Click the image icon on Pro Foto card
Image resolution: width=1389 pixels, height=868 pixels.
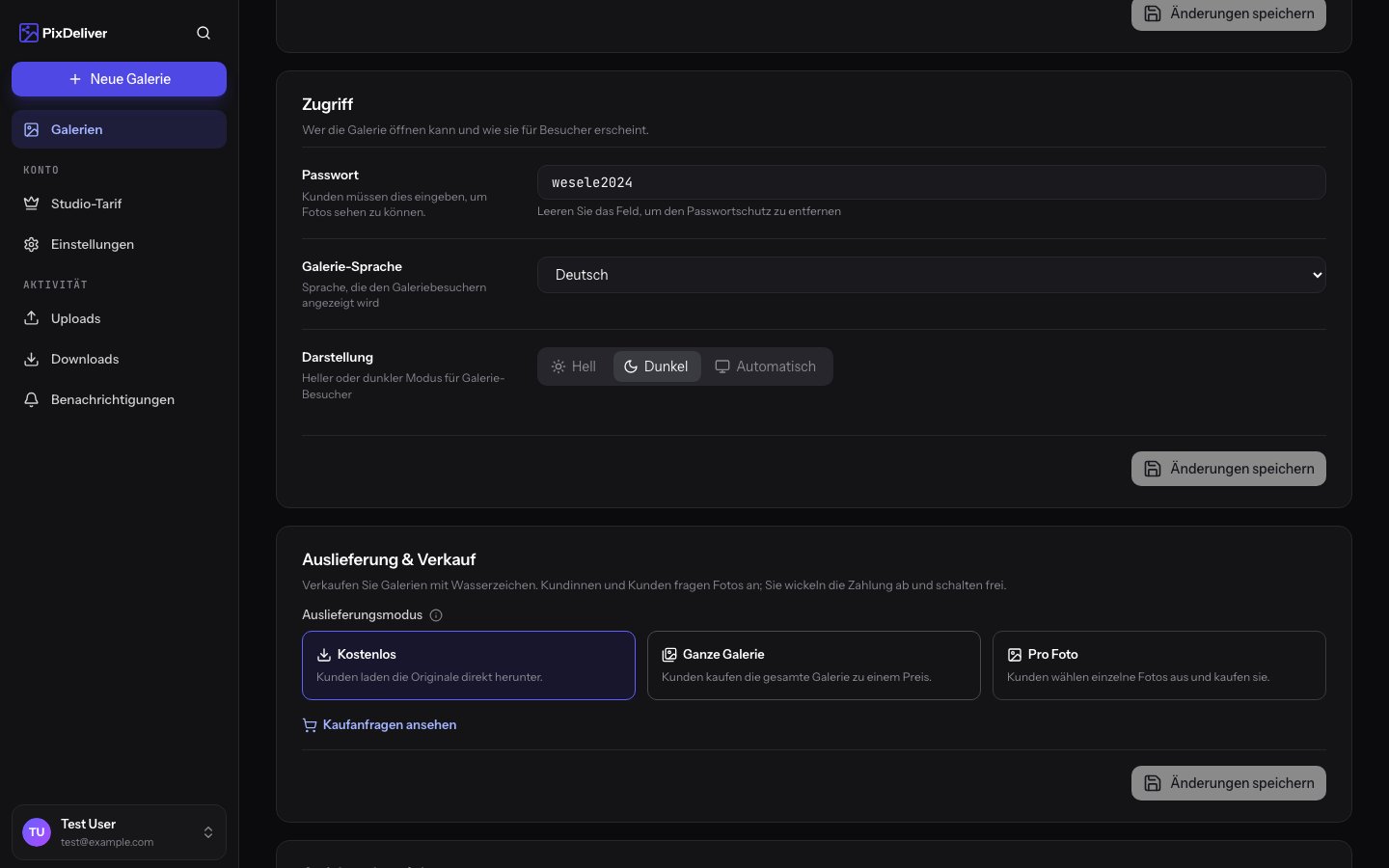(1015, 655)
